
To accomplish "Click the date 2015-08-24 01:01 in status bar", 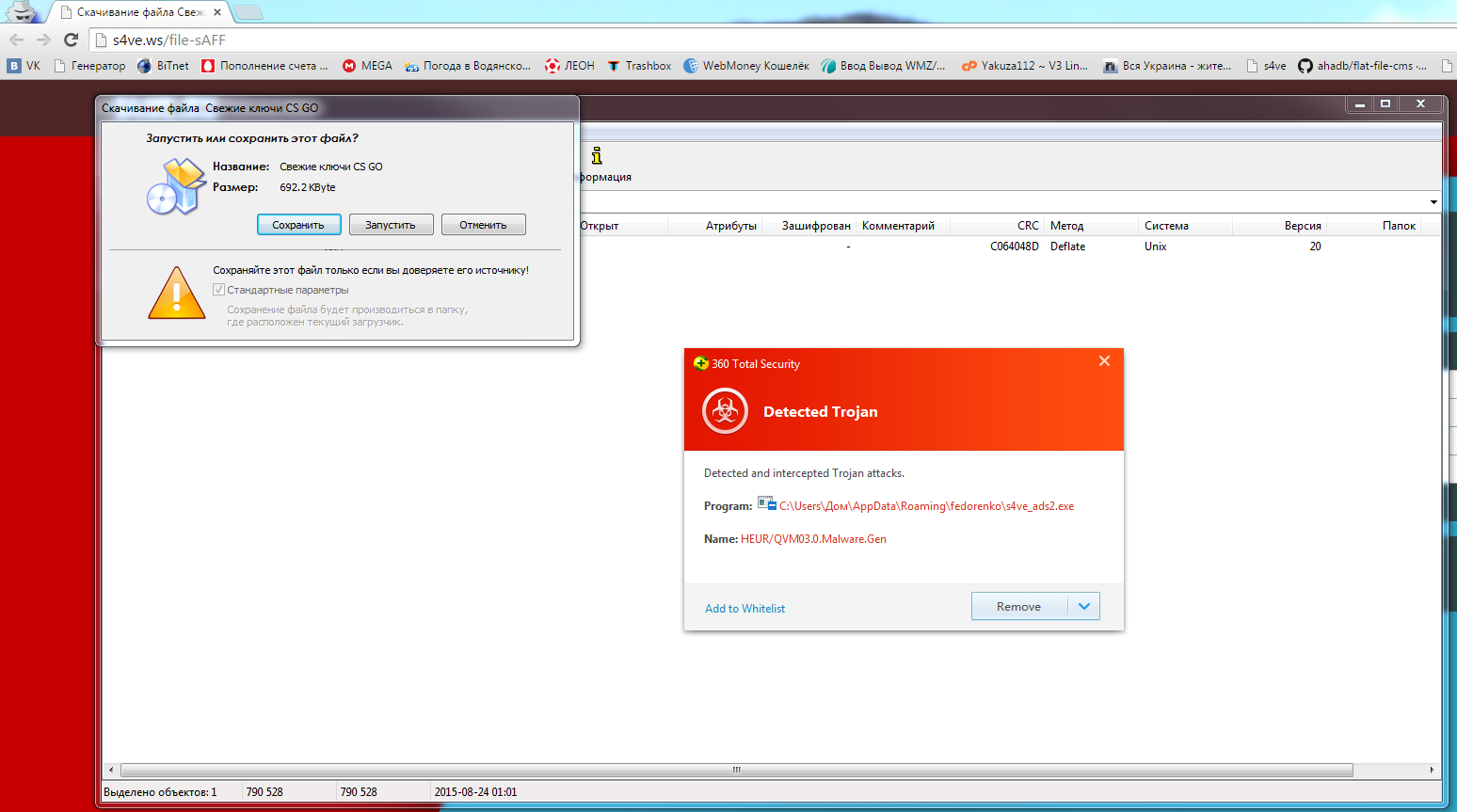I will point(475,792).
